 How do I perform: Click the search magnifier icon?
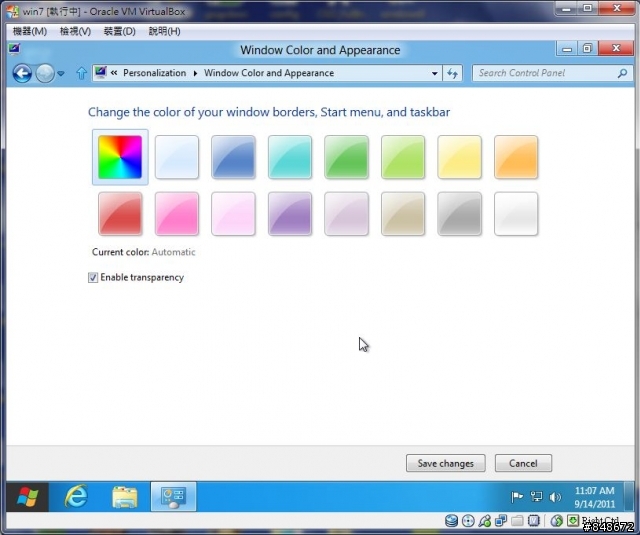(622, 73)
